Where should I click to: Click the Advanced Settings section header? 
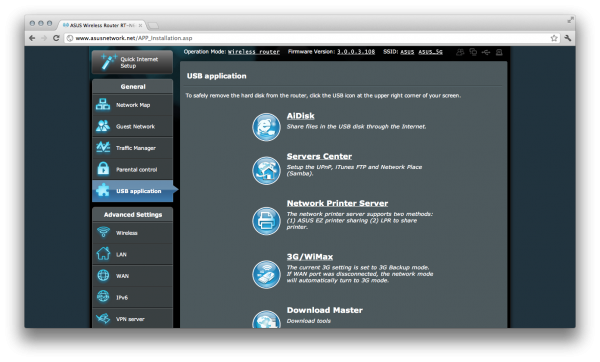pyautogui.click(x=132, y=214)
